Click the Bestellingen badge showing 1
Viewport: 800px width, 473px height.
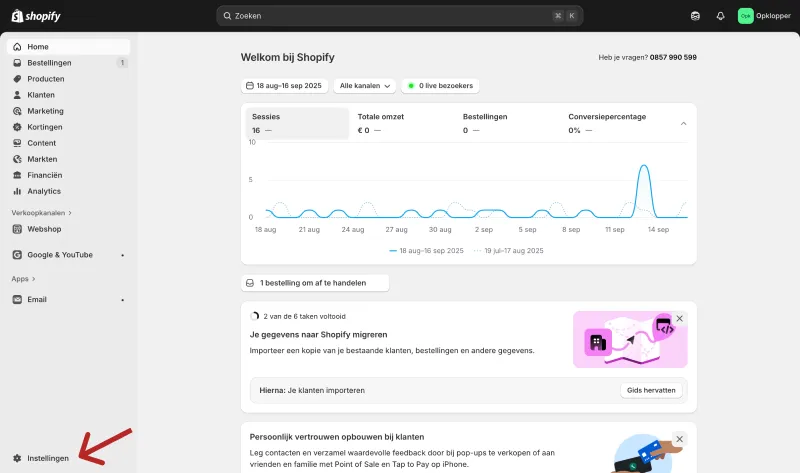coord(122,63)
